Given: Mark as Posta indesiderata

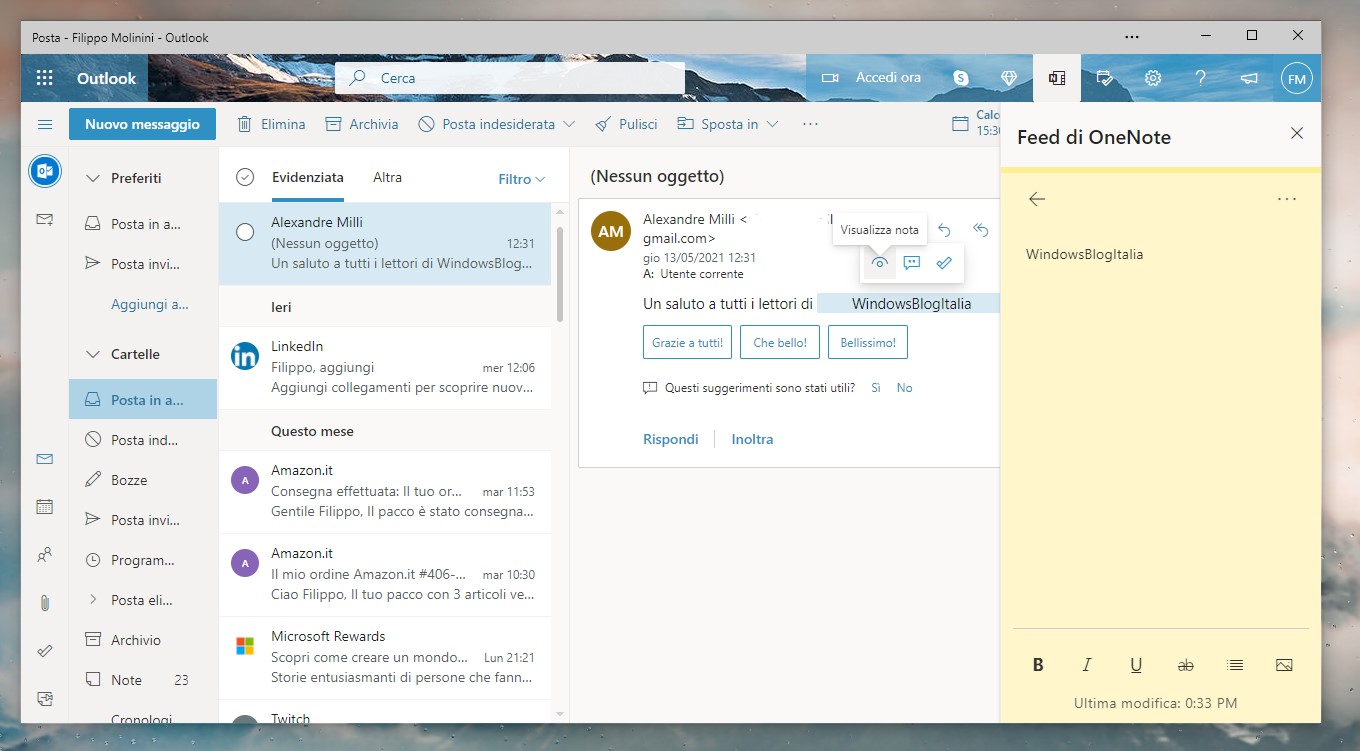Looking at the screenshot, I should pos(486,124).
